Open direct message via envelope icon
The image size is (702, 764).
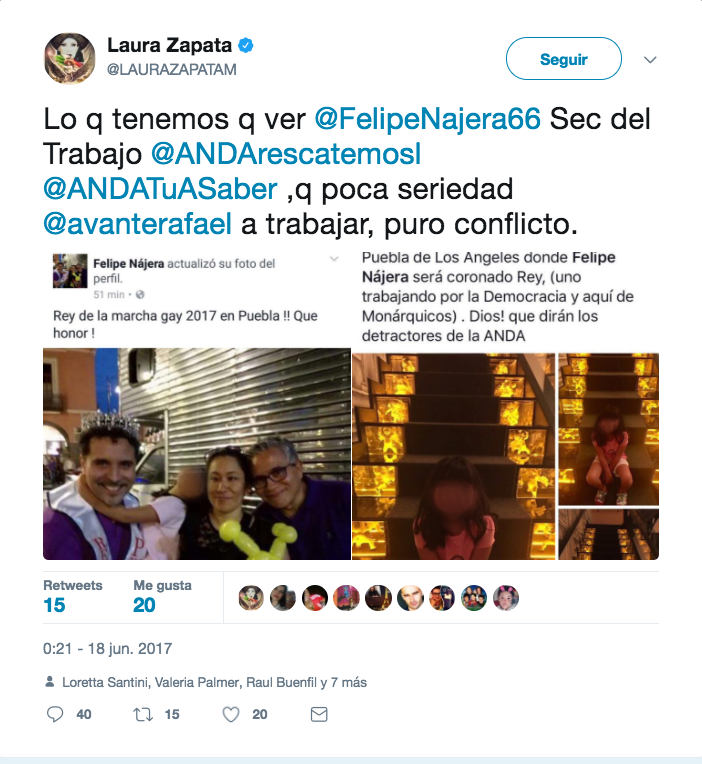click(x=319, y=714)
